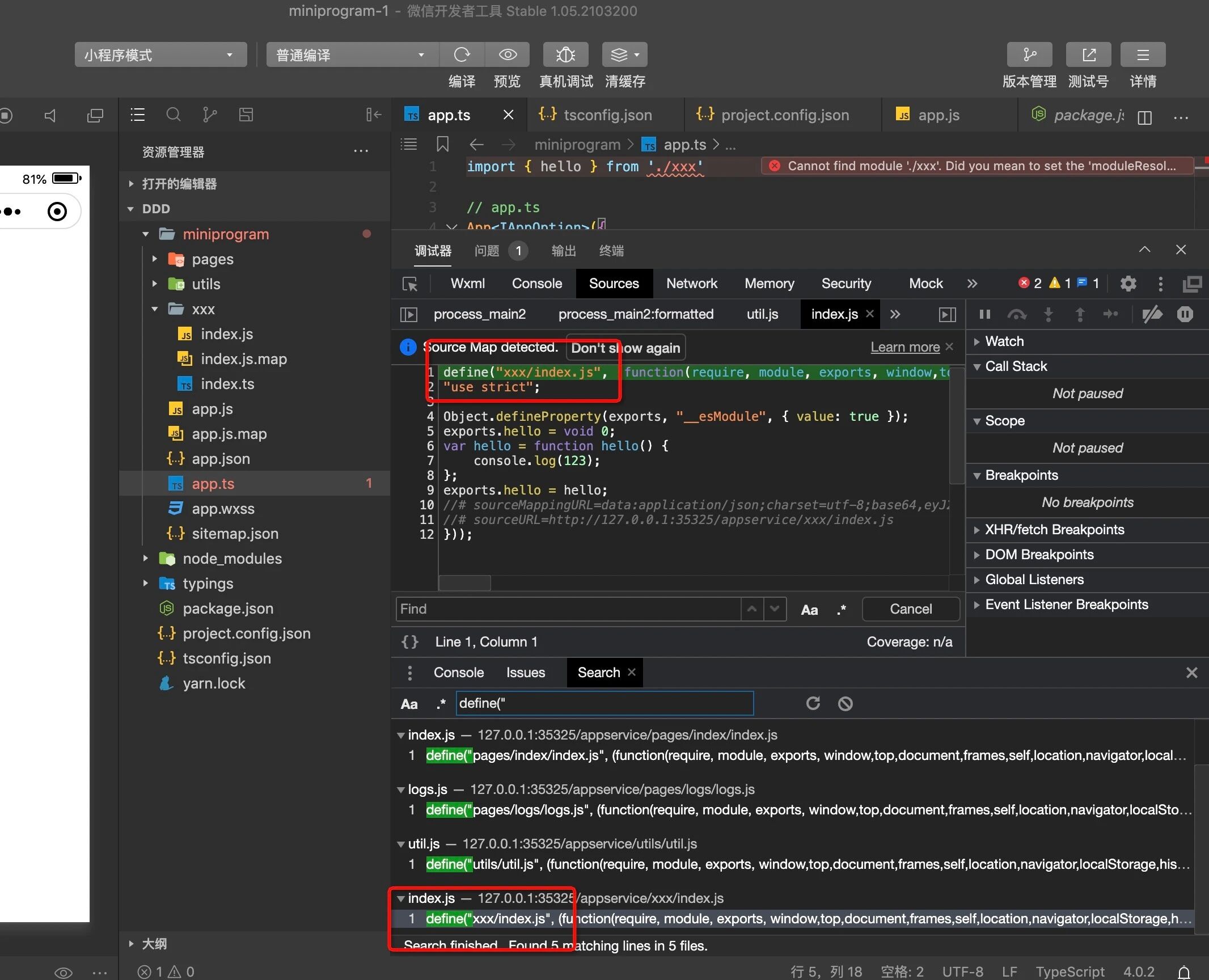1209x980 pixels.
Task: Toggle deactivate breakpoints icon
Action: tap(1152, 314)
